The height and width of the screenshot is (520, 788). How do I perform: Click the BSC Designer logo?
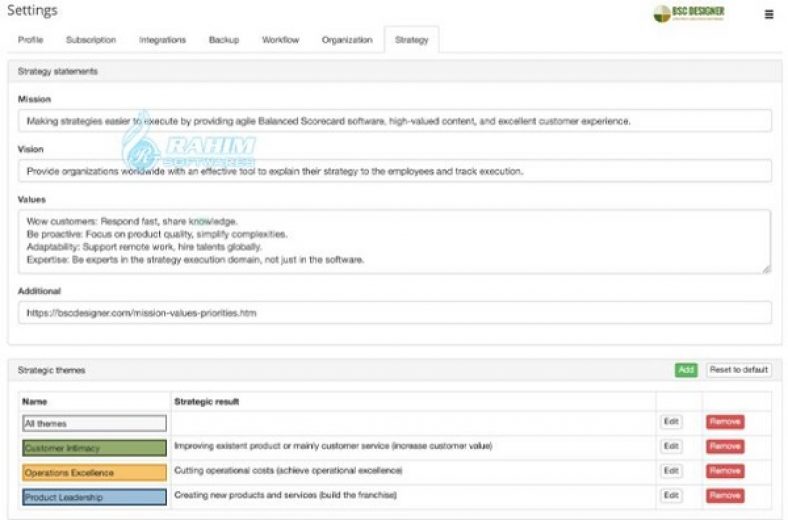coord(689,14)
